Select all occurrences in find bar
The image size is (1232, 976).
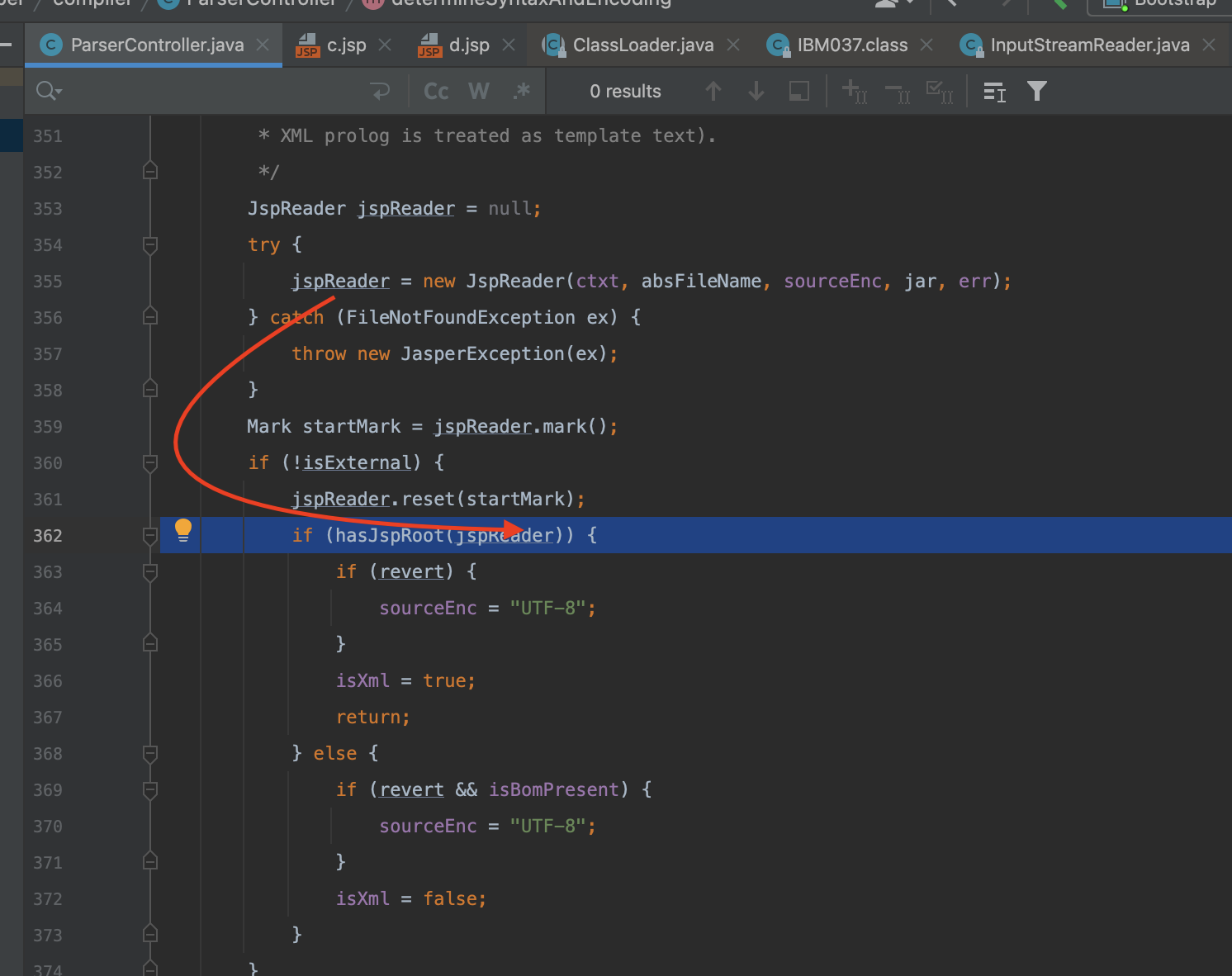pos(940,91)
